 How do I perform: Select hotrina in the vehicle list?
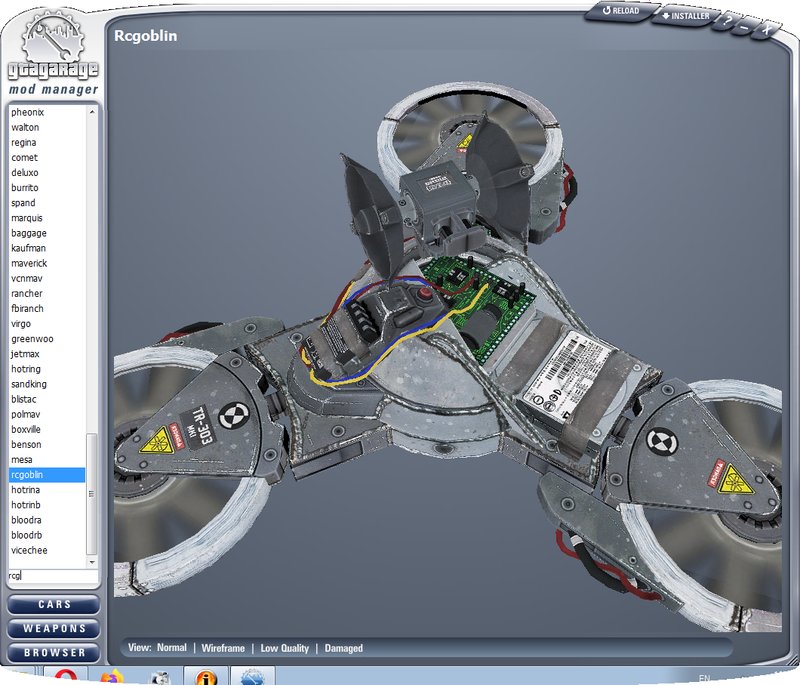click(x=47, y=490)
